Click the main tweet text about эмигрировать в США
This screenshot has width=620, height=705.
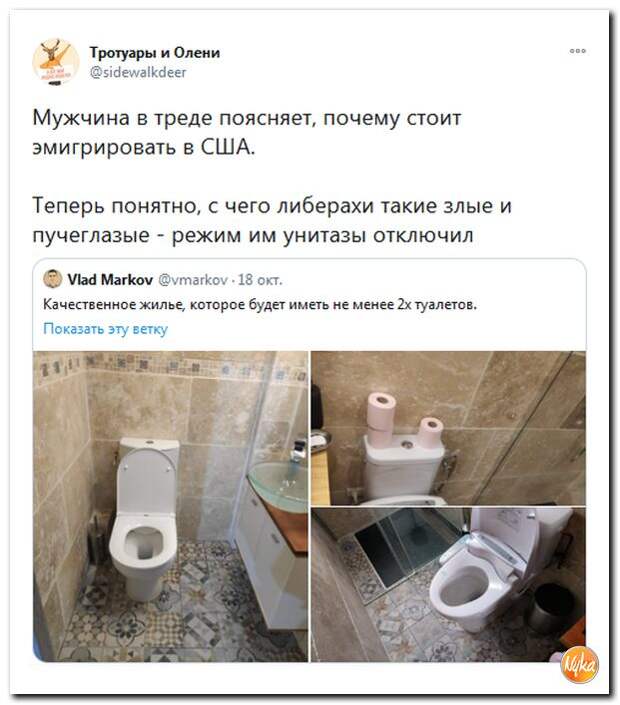coord(247,133)
